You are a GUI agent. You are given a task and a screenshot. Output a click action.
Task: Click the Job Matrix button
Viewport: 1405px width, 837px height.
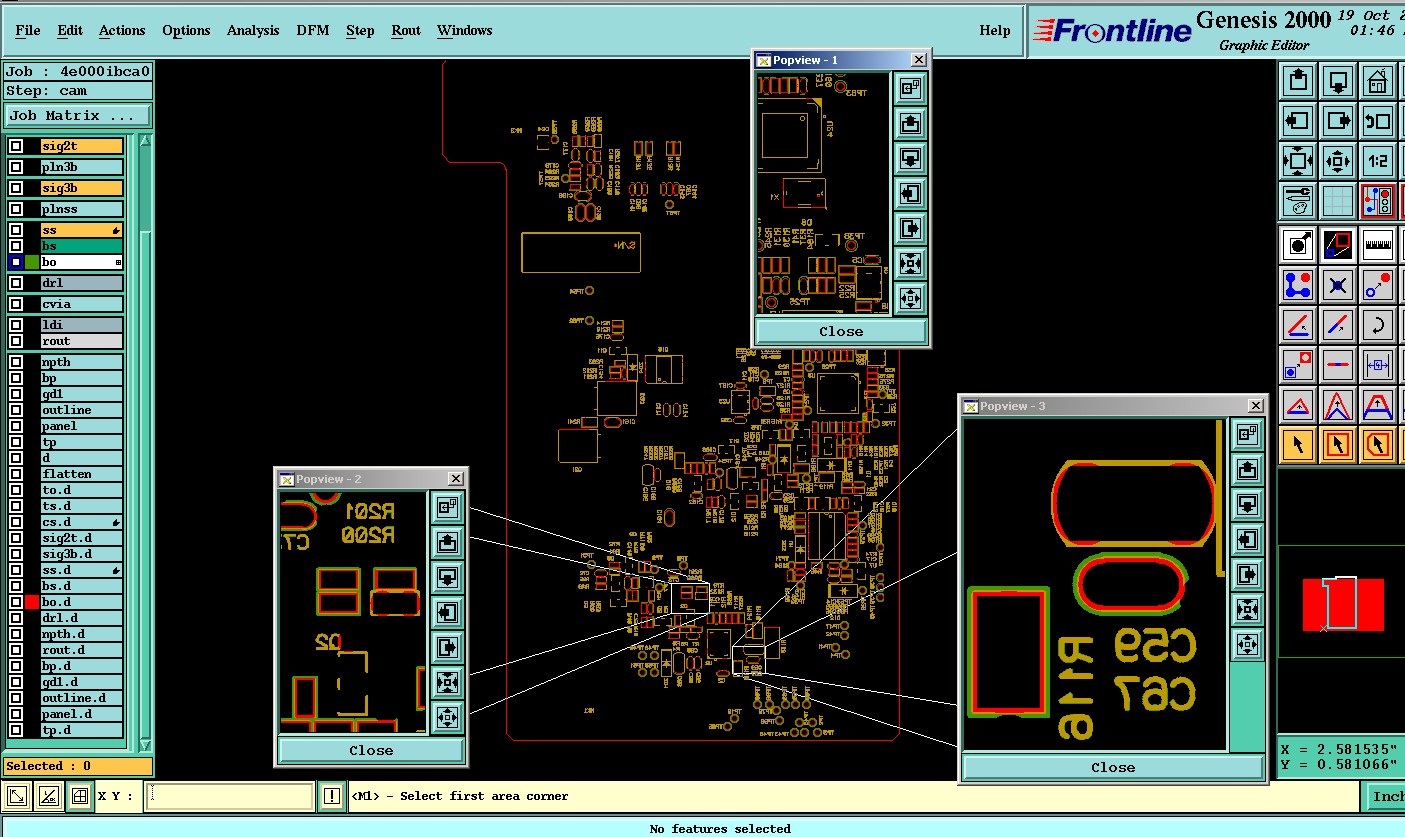(x=78, y=115)
